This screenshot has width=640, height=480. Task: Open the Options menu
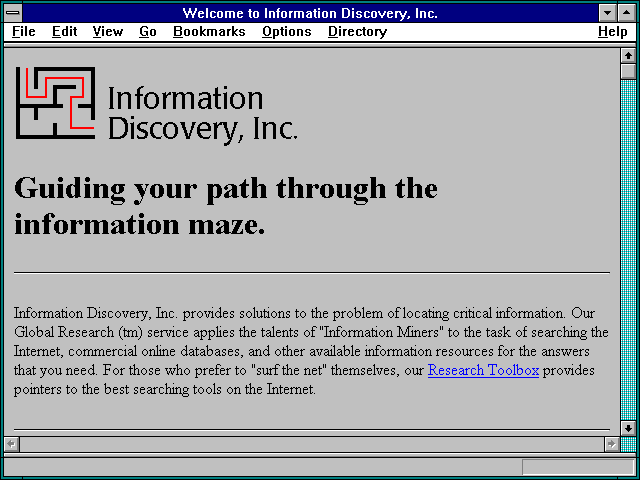point(287,31)
